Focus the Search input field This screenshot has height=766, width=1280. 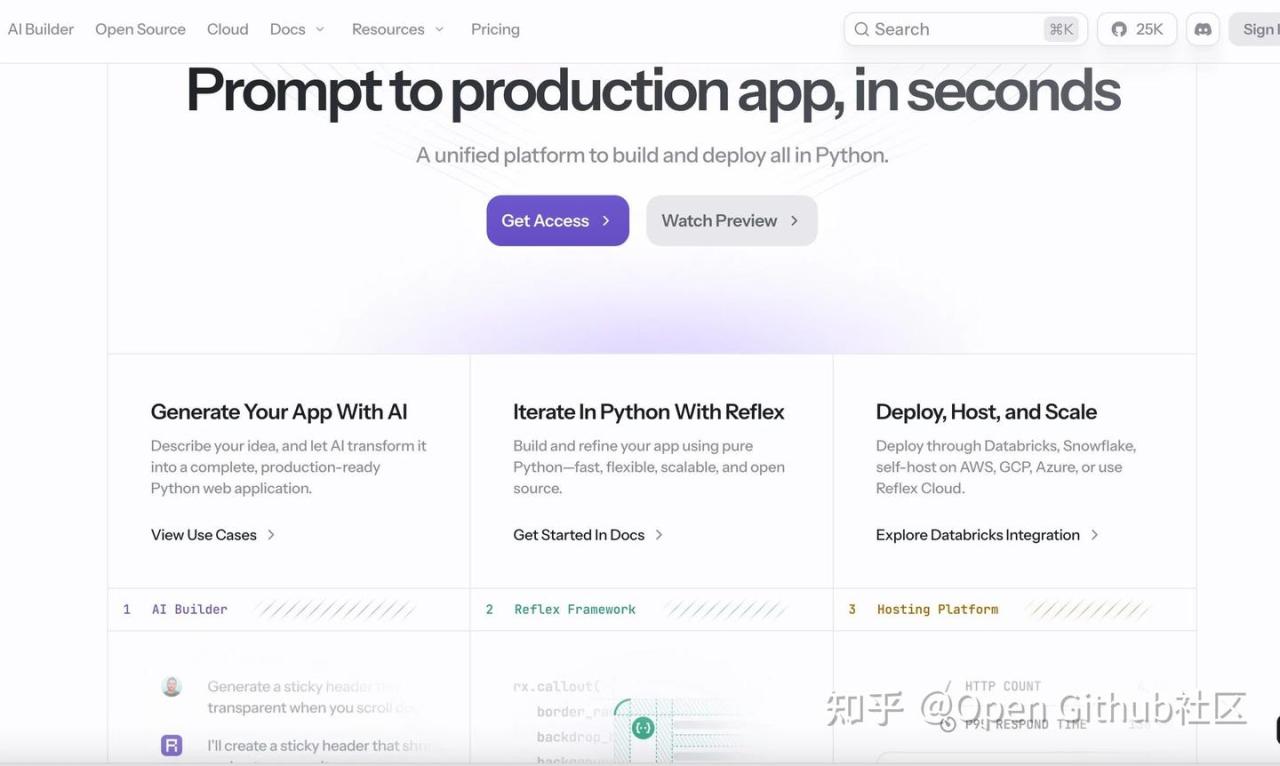(950, 30)
